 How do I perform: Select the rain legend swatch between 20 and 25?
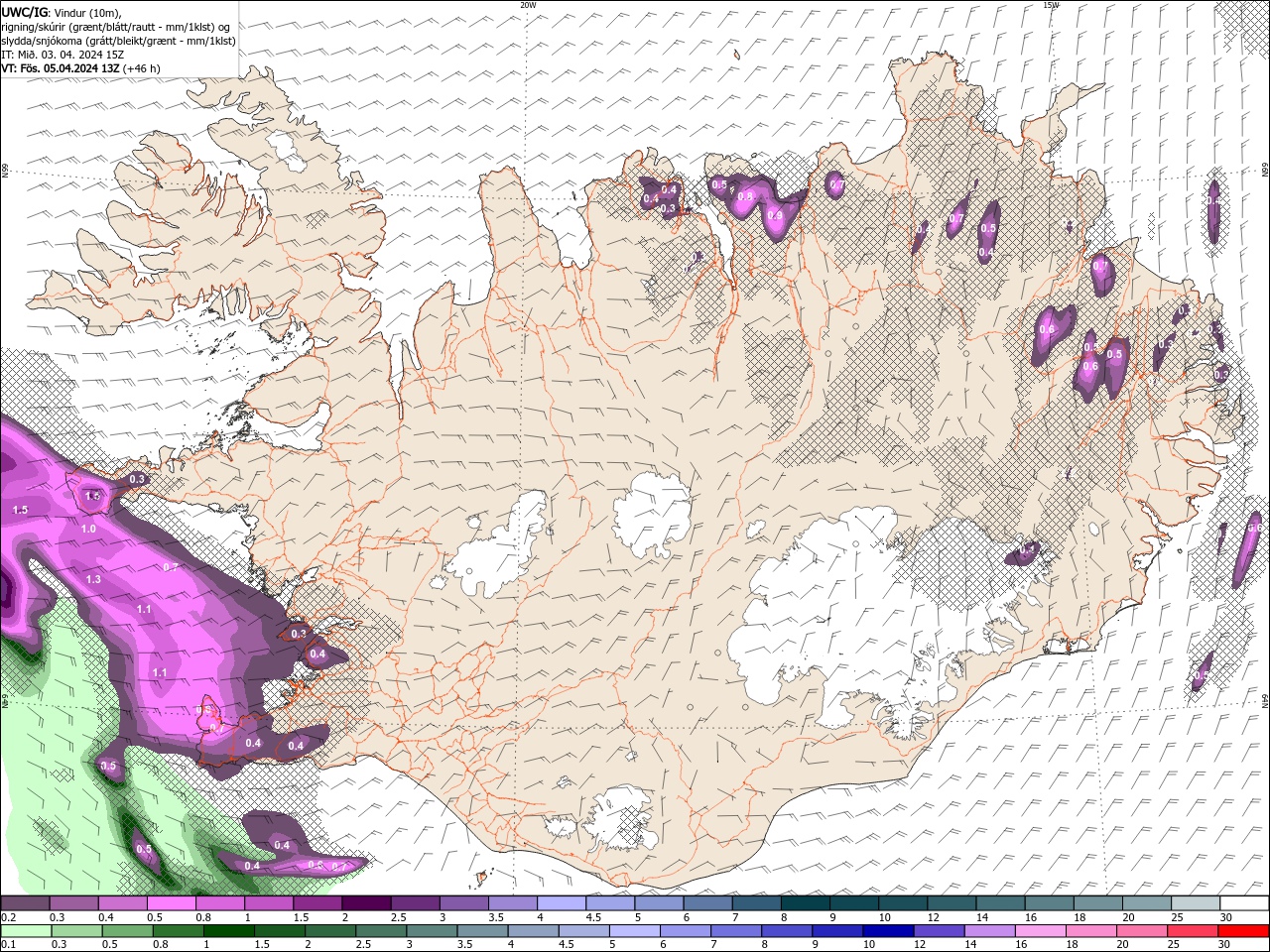pyautogui.click(x=1142, y=931)
